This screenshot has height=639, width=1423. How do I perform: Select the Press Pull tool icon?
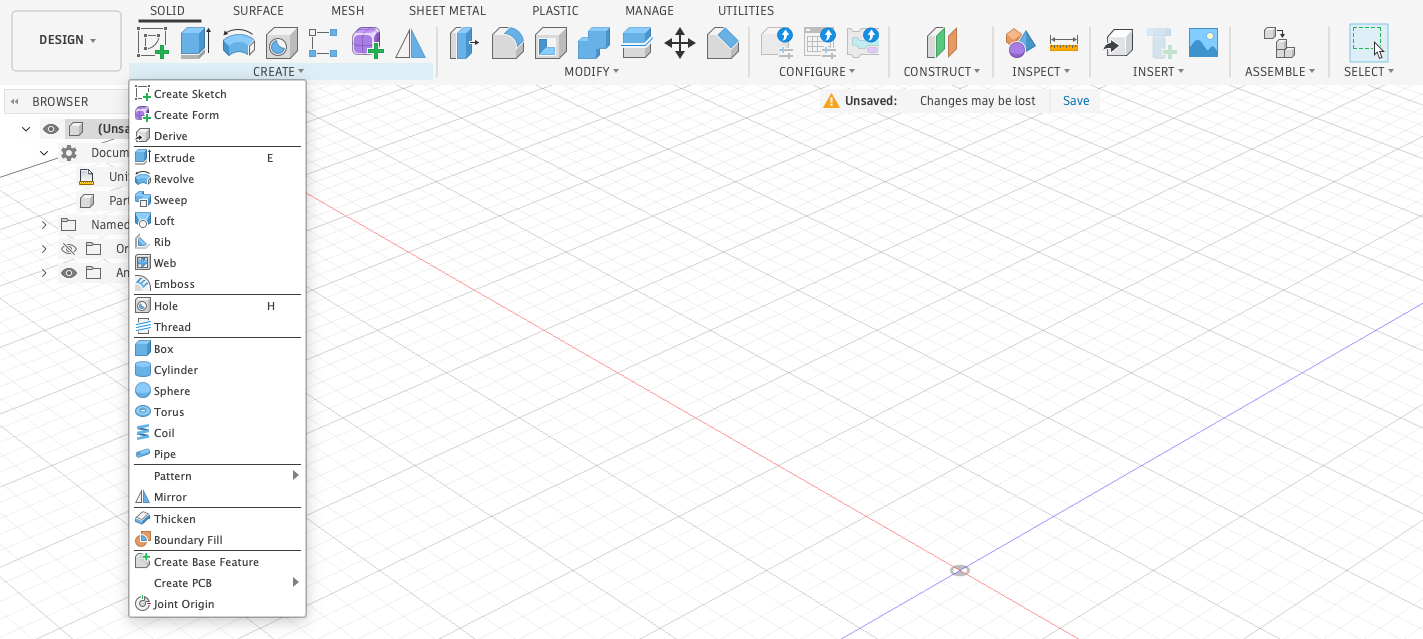tap(464, 42)
